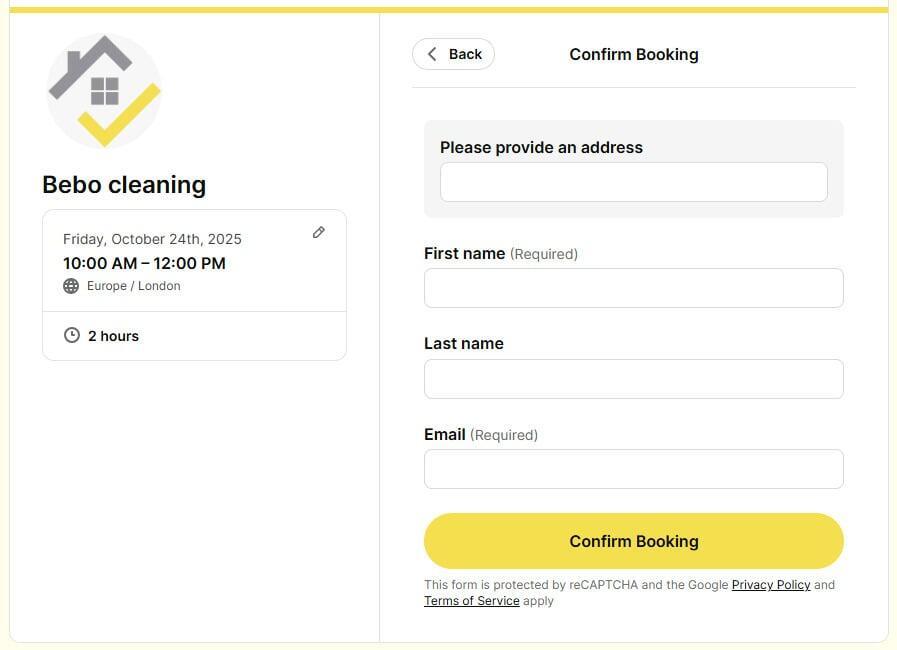Click the 10:00 AM – 12:00 PM time slot
897x650 pixels.
[x=144, y=263]
